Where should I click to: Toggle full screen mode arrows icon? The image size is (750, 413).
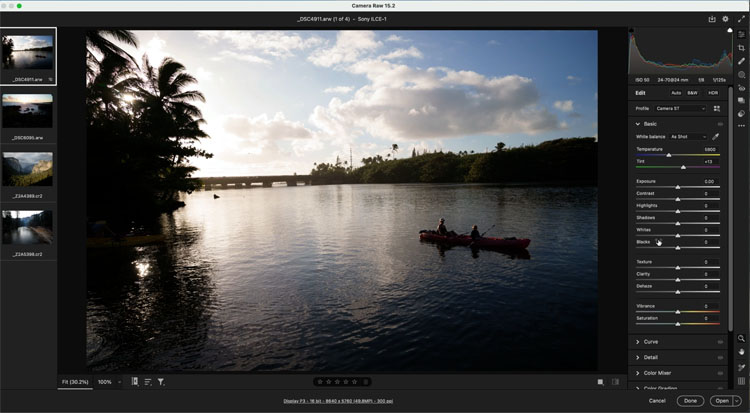pyautogui.click(x=741, y=19)
